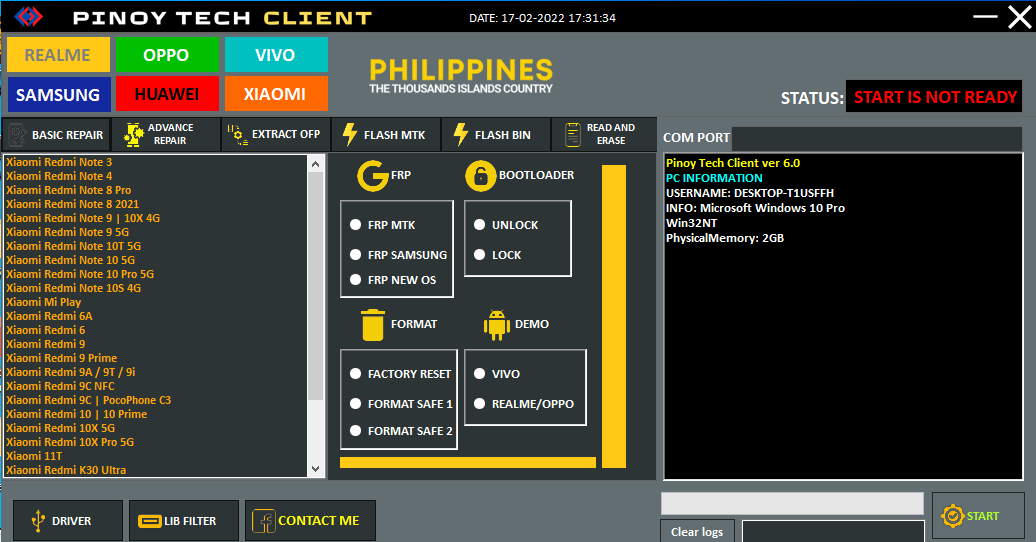Screen dimensions: 1036x542
Task: Select Xiaomi Redmi Note 10 Pro 5G
Action: point(80,274)
